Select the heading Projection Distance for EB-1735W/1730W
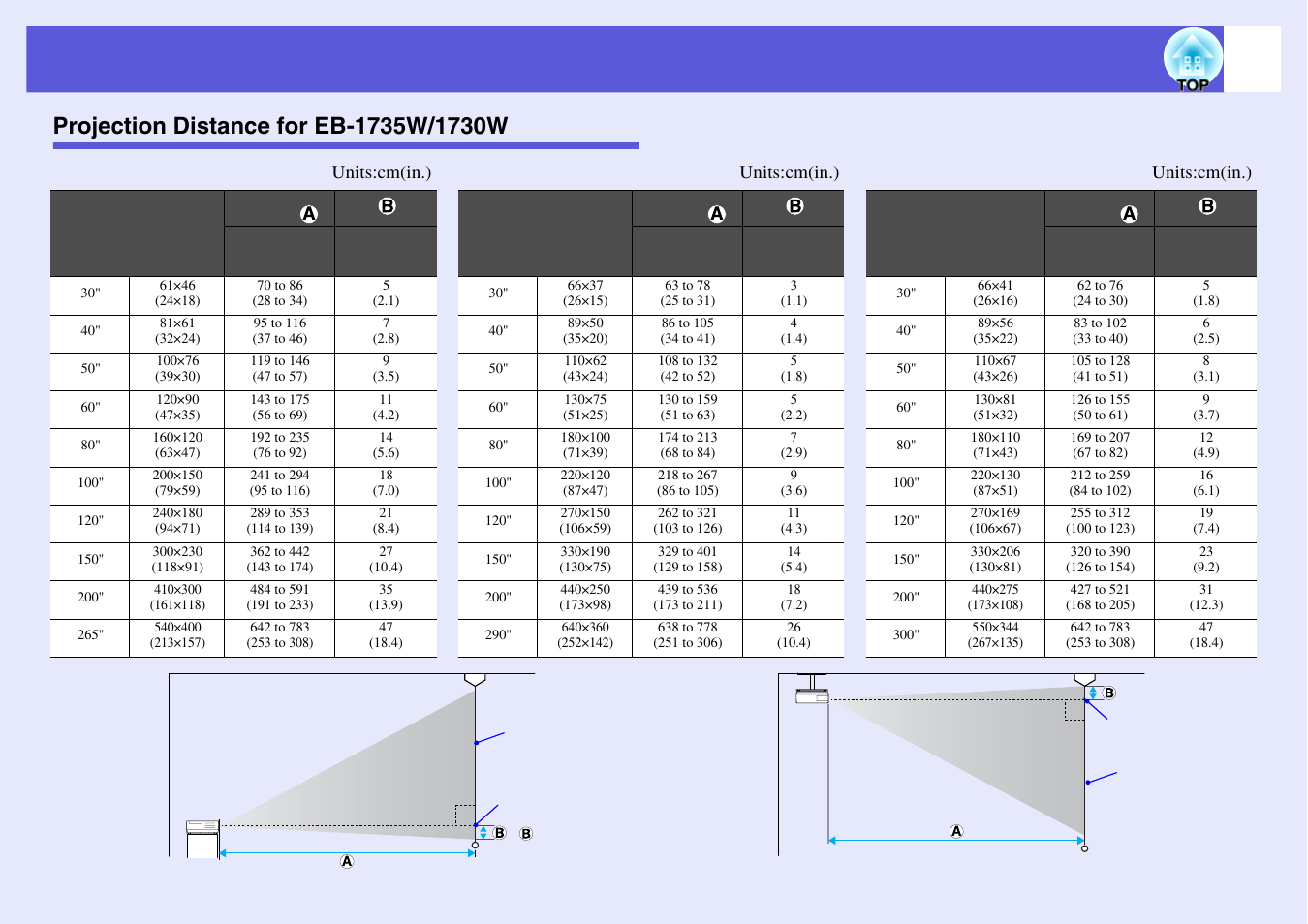Image resolution: width=1308 pixels, height=924 pixels. 280,126
